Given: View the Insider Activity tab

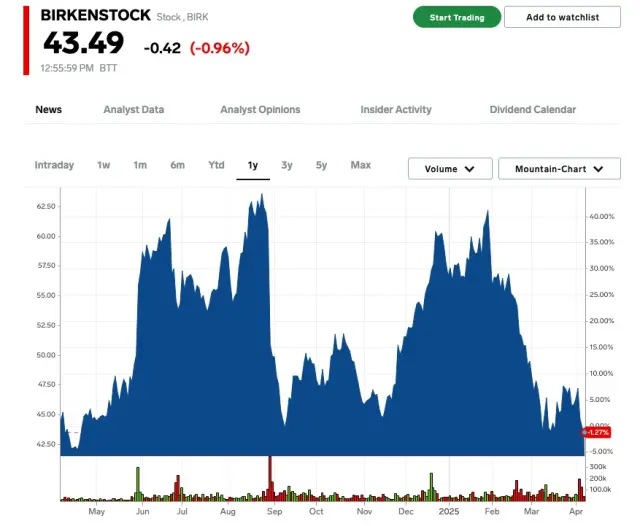Looking at the screenshot, I should (396, 110).
